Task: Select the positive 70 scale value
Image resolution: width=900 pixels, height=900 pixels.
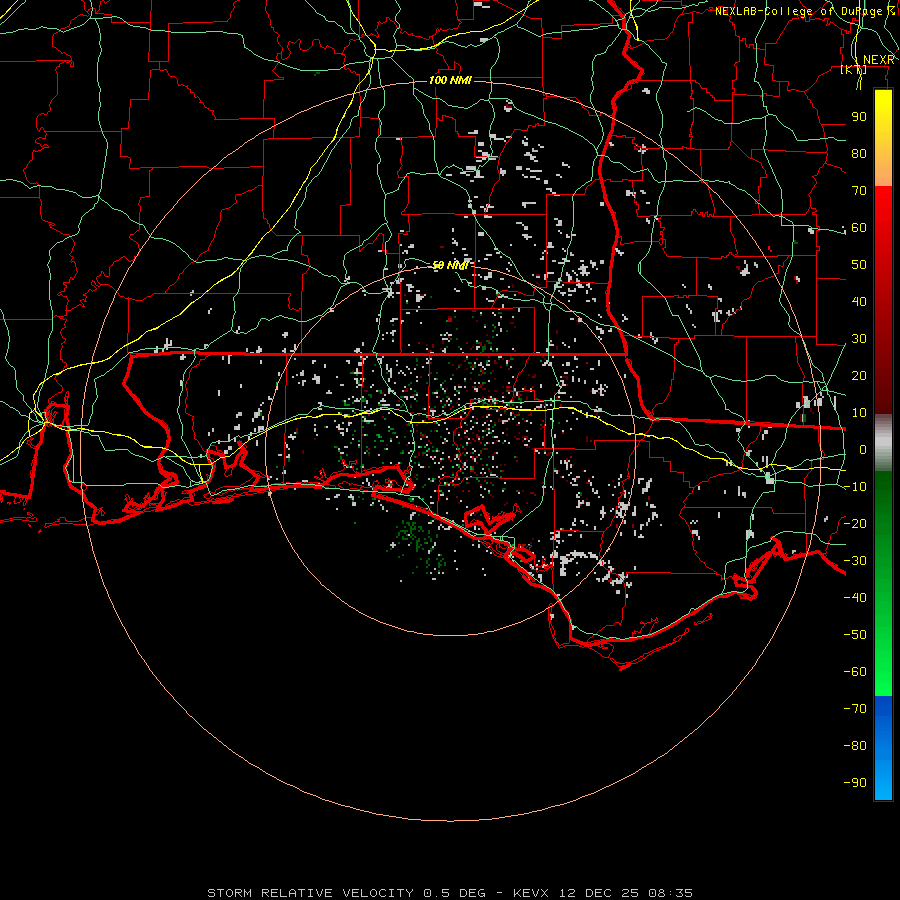Action: point(859,191)
